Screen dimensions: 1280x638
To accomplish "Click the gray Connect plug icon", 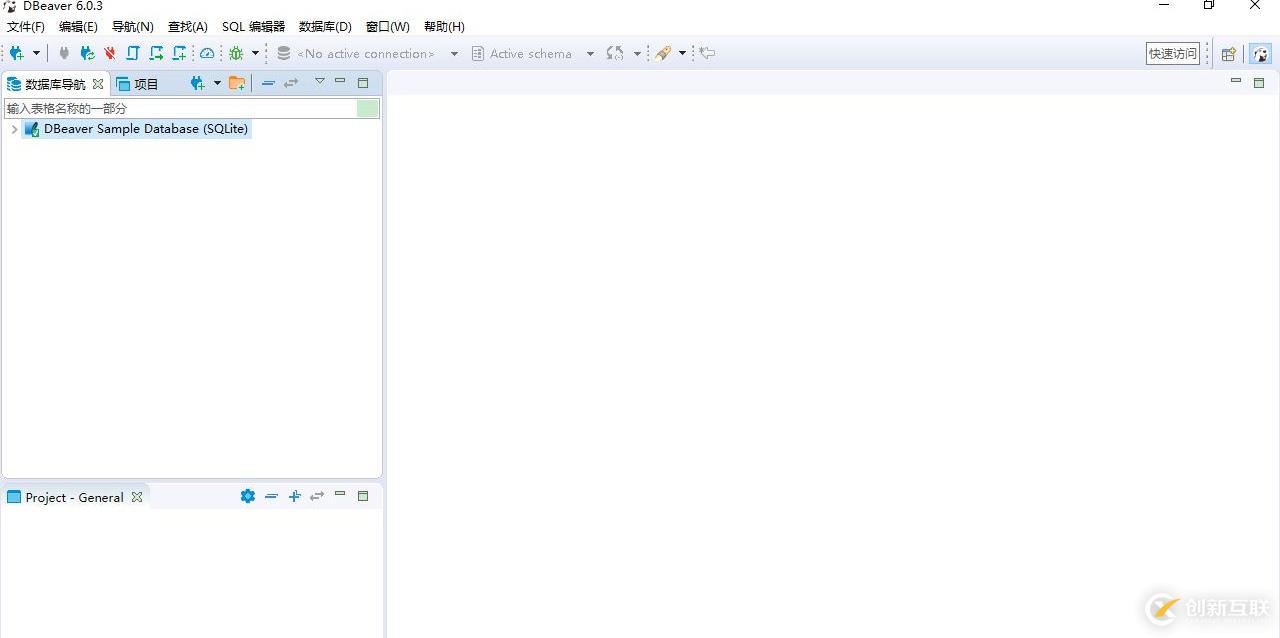I will click(x=65, y=53).
